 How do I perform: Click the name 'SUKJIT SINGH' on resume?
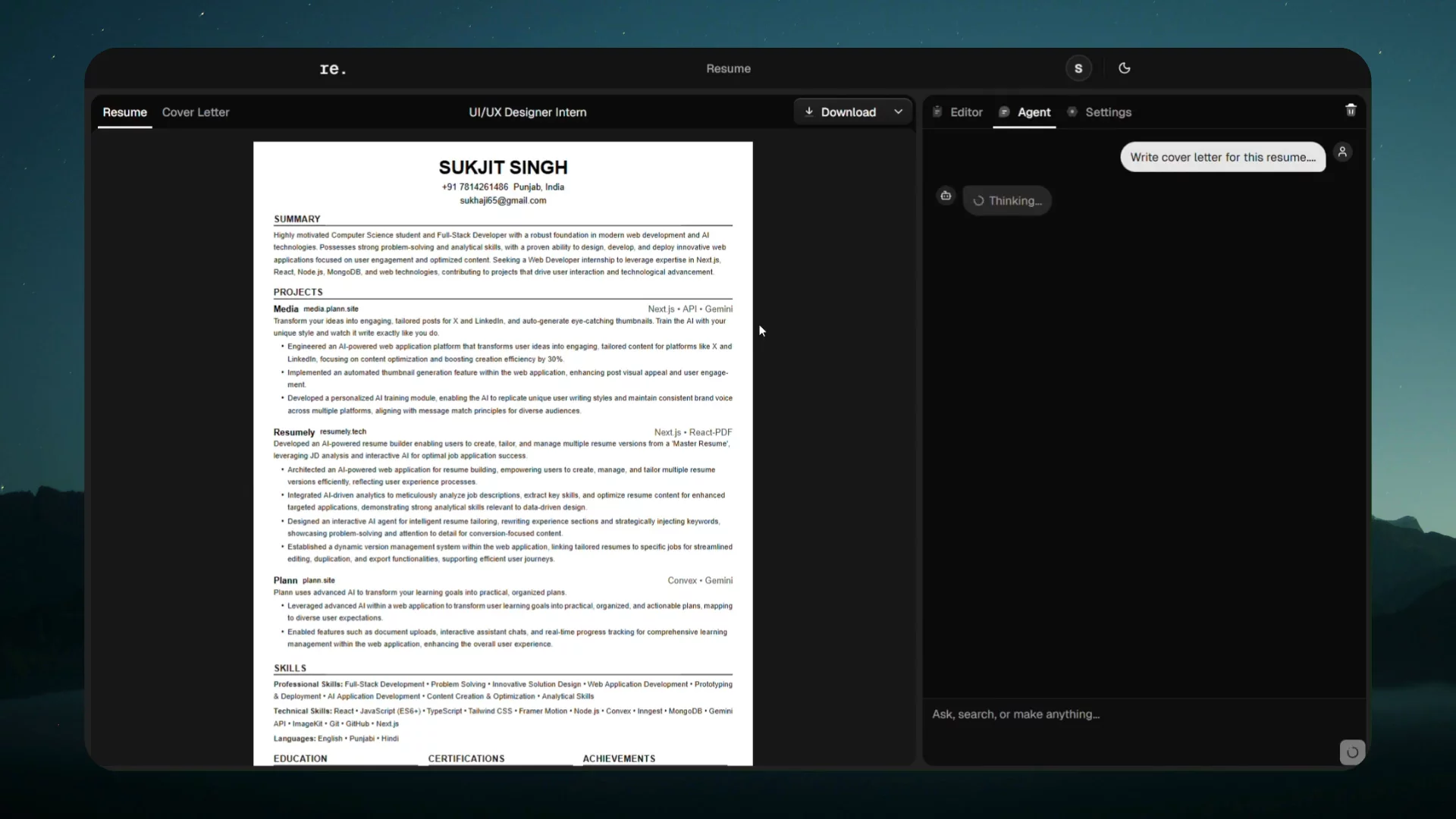click(504, 168)
